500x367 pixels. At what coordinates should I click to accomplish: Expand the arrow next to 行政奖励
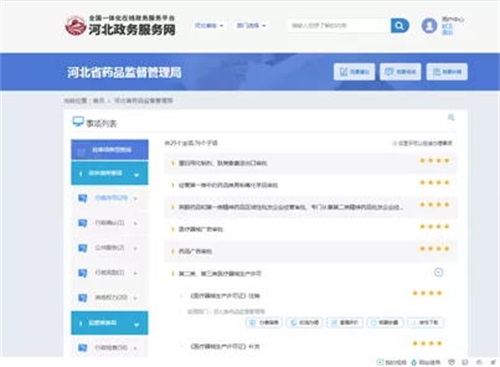point(135,273)
